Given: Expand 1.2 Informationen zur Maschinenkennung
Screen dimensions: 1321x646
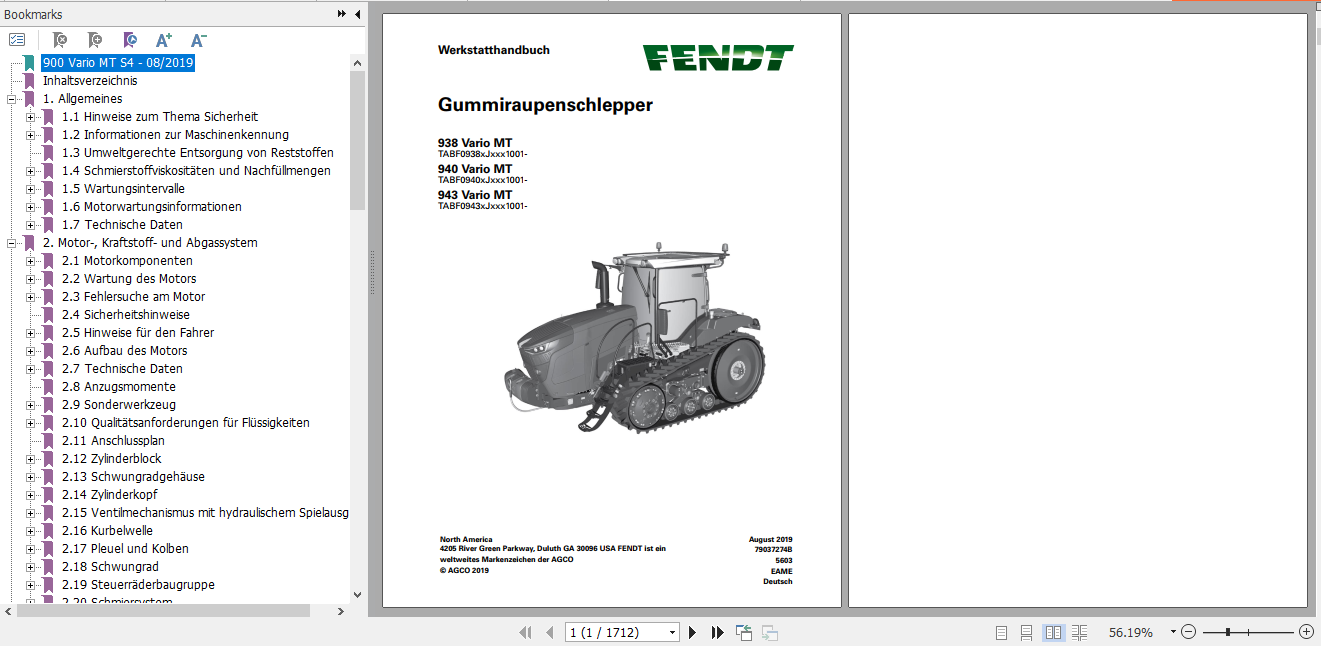Looking at the screenshot, I should (x=30, y=135).
